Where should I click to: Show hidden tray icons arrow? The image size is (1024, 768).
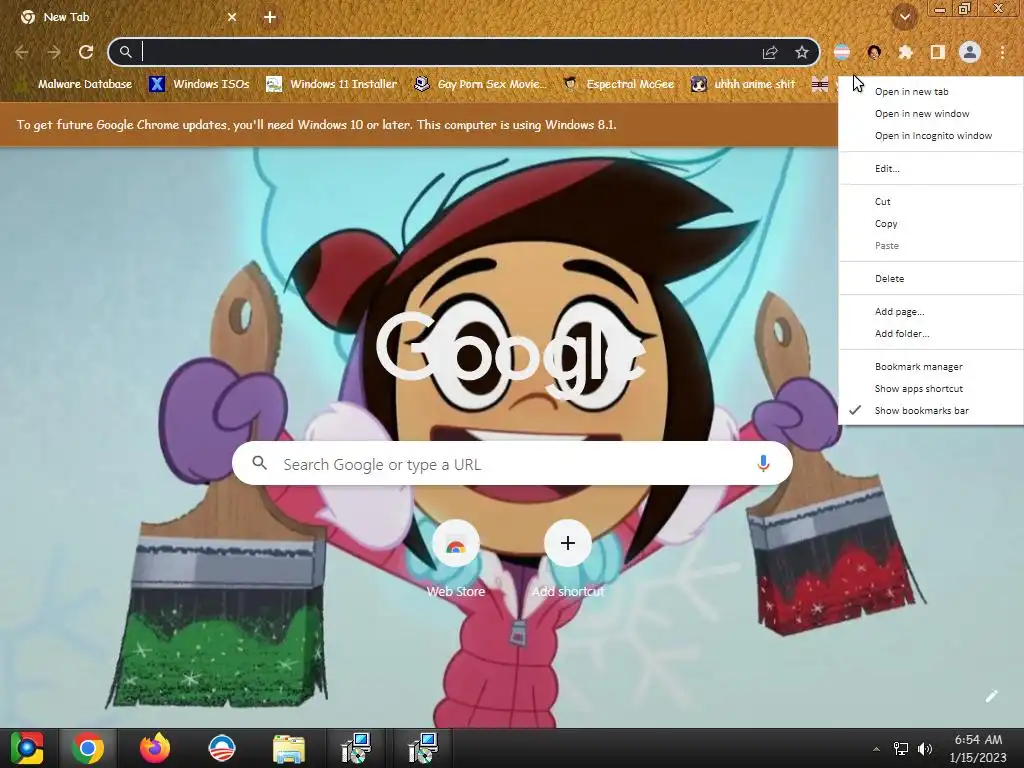click(876, 749)
